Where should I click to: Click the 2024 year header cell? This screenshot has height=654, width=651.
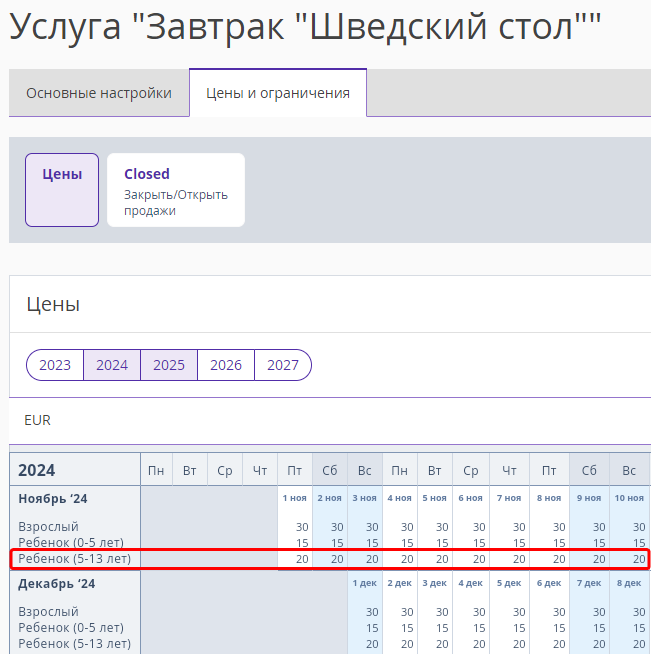tap(75, 470)
